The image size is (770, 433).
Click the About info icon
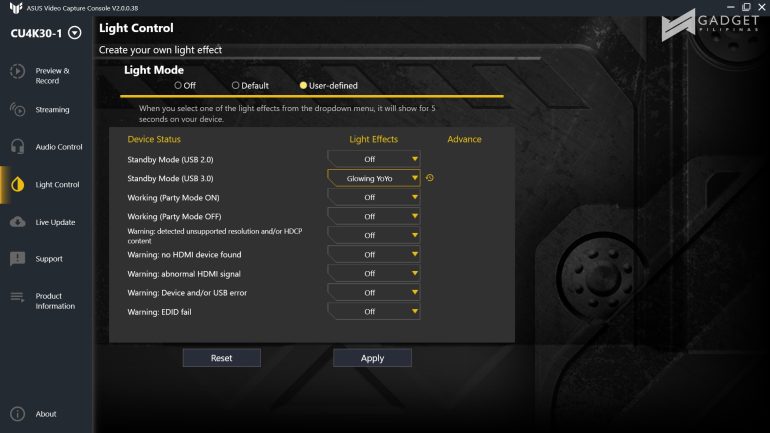click(x=17, y=414)
